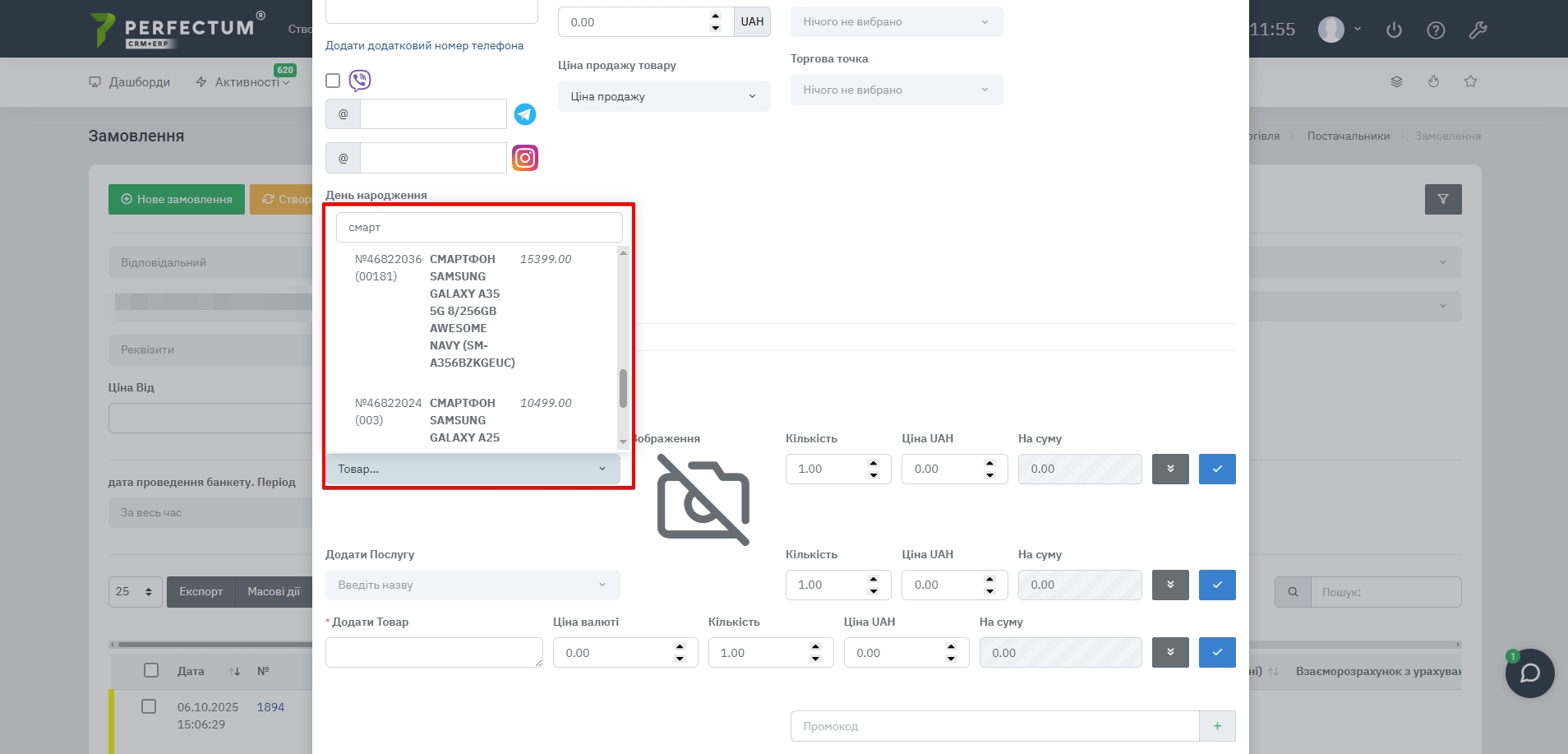Select the order 1894 row checkbox
The height and width of the screenshot is (754, 1568).
149,706
